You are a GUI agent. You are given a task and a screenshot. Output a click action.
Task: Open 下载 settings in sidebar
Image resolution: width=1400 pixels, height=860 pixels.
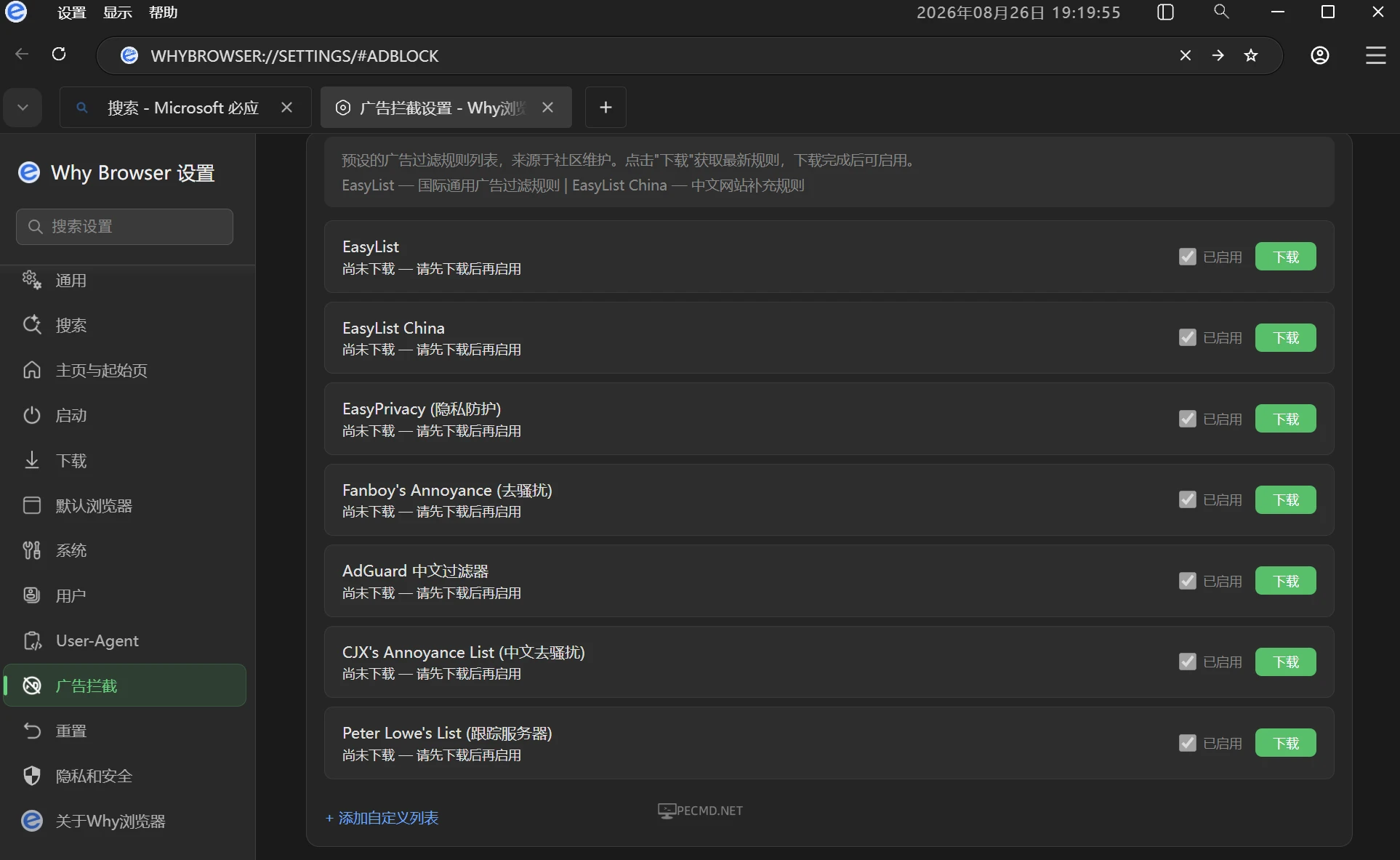[125, 461]
